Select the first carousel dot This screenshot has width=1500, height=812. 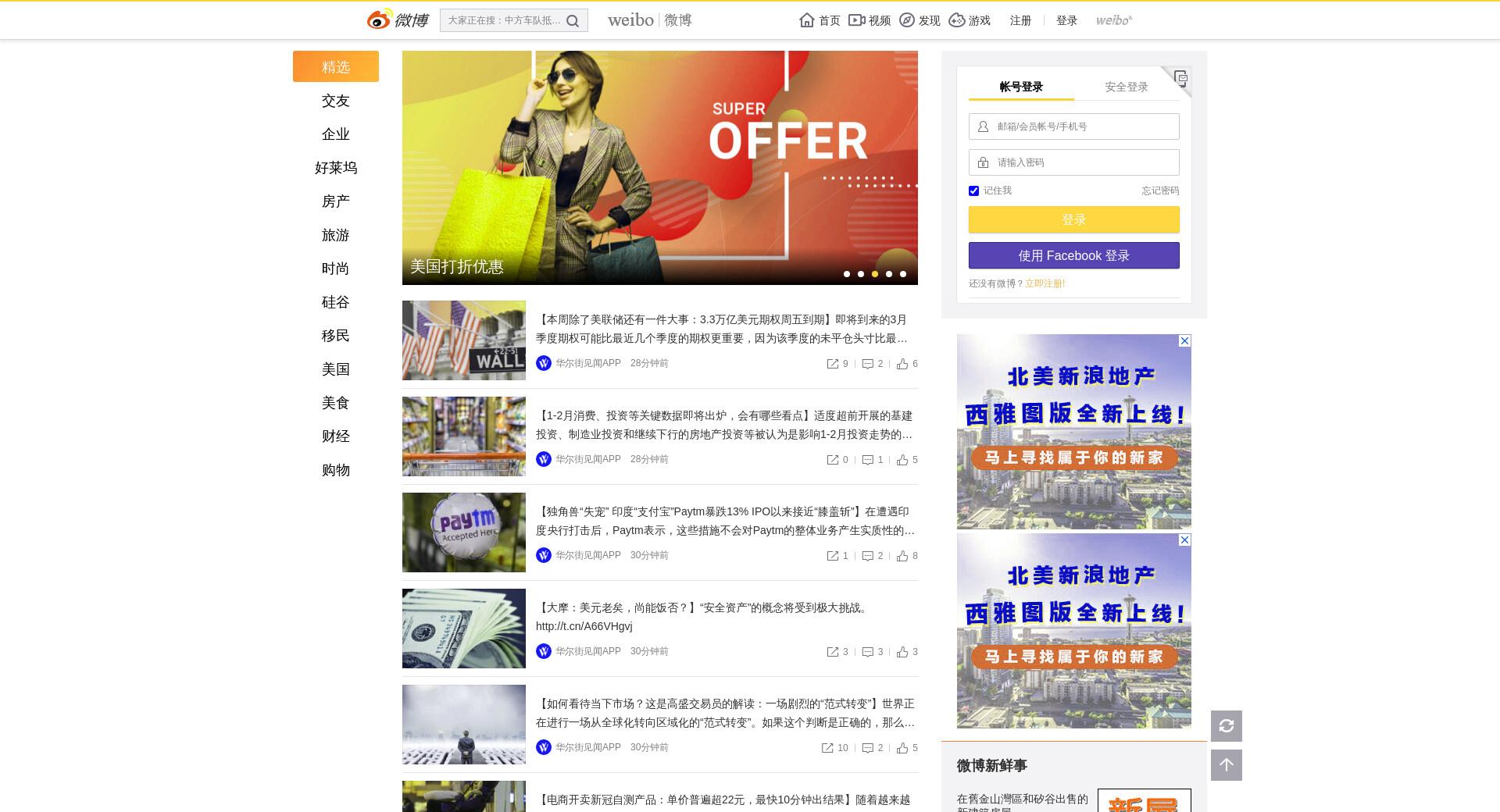[847, 274]
